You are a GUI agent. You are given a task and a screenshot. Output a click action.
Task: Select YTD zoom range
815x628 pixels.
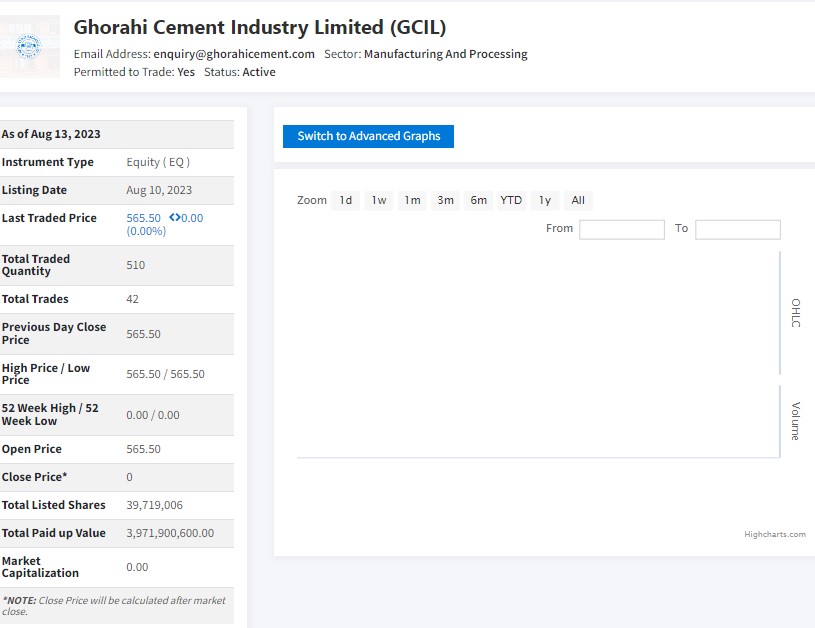511,200
